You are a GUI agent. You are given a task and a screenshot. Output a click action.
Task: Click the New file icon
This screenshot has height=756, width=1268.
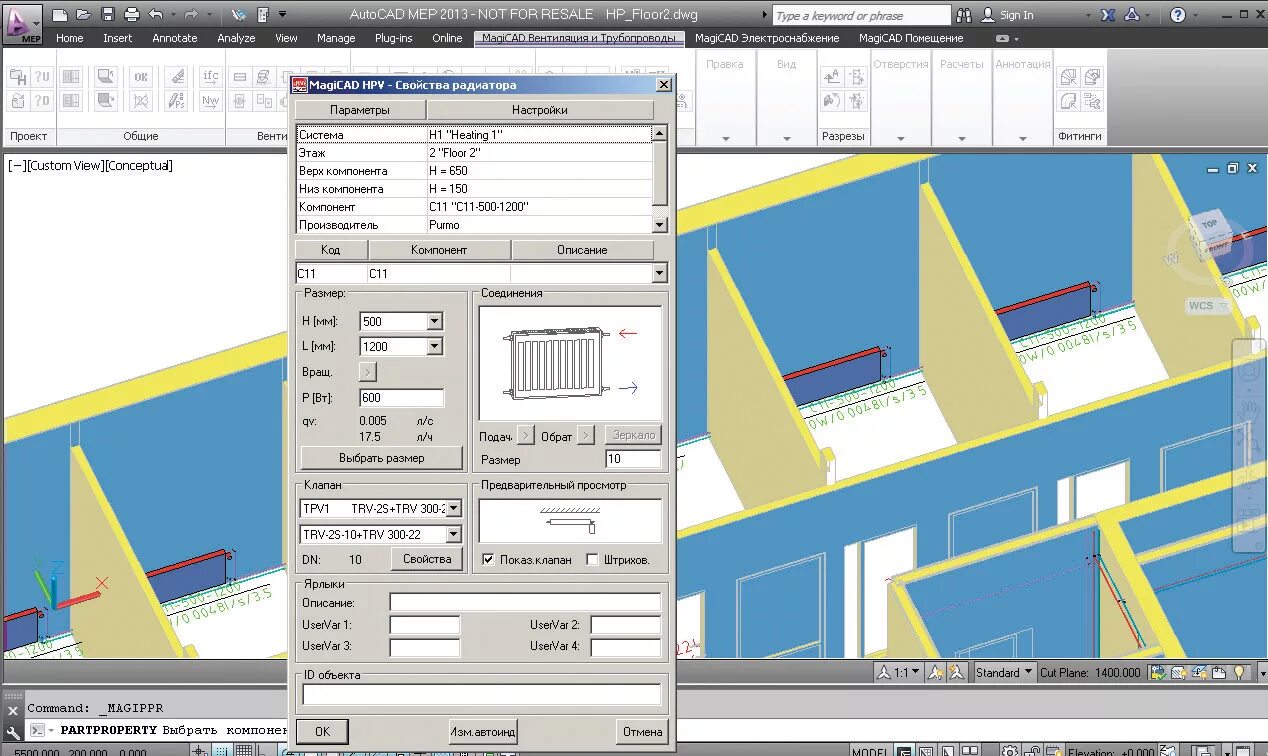[60, 15]
